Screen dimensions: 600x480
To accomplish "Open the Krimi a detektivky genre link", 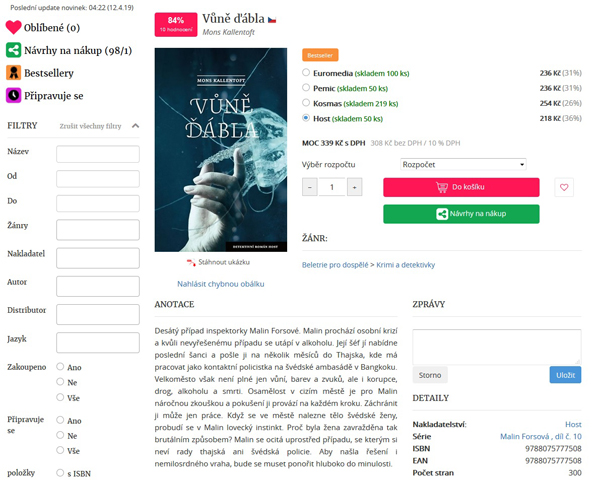I will [406, 265].
